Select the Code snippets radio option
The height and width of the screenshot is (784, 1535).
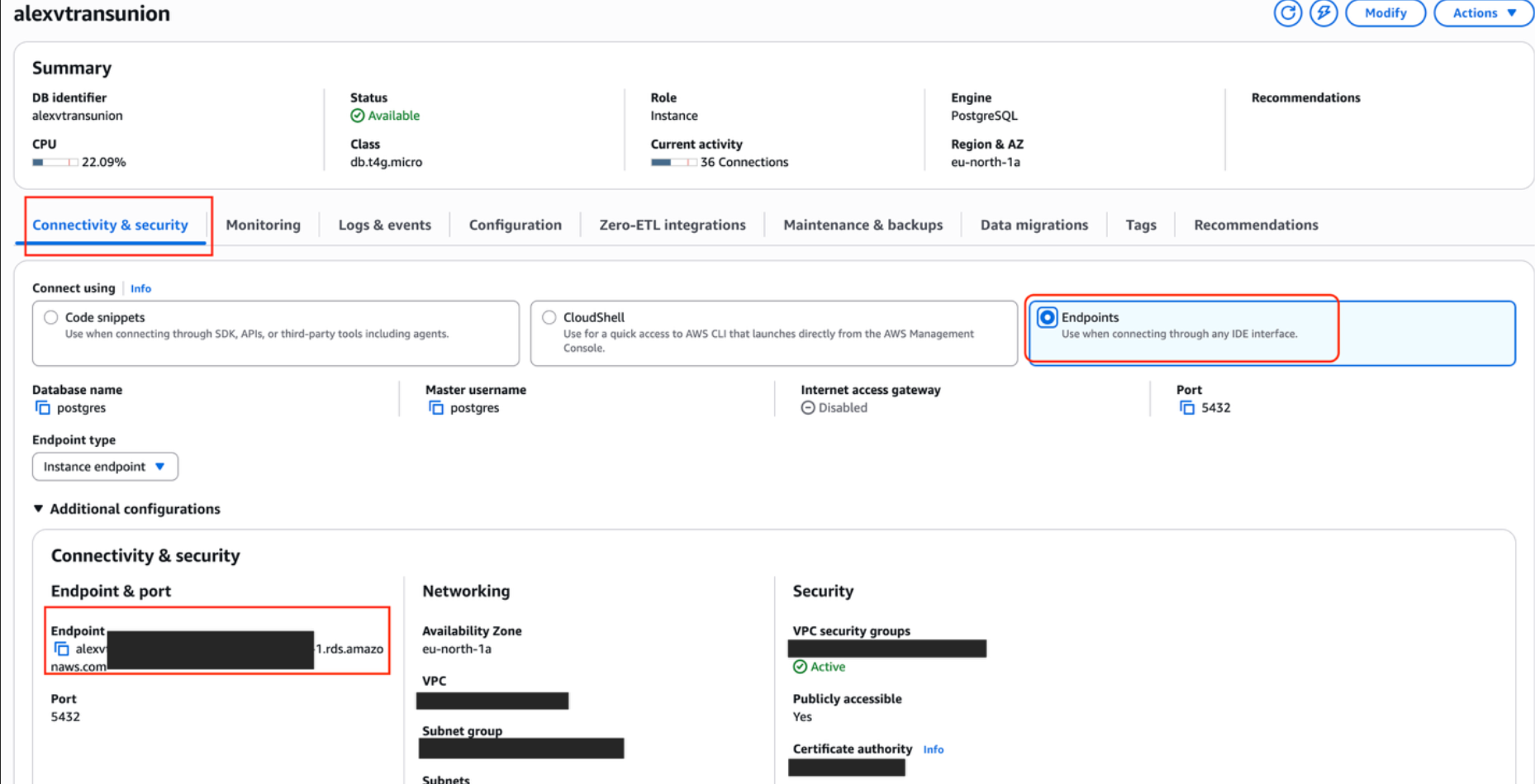(x=51, y=317)
